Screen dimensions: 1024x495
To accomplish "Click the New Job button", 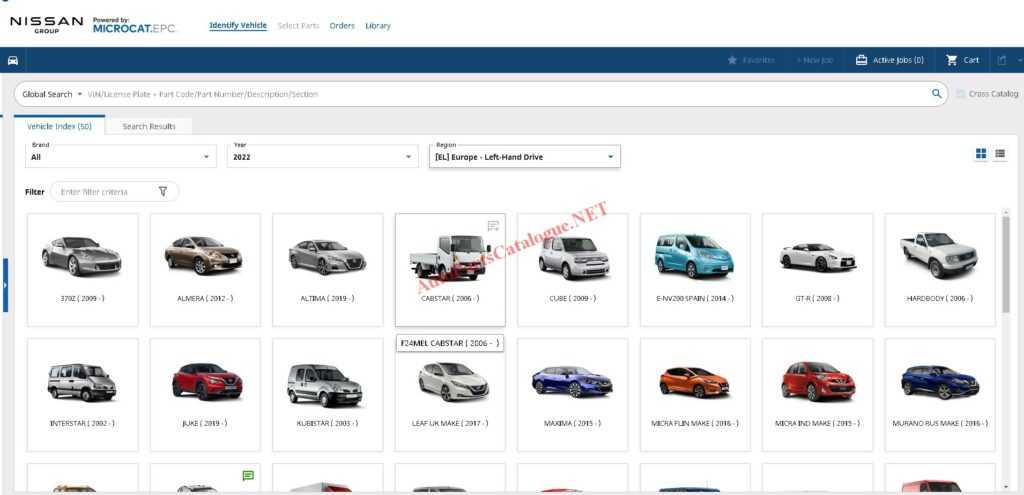I will [x=815, y=60].
